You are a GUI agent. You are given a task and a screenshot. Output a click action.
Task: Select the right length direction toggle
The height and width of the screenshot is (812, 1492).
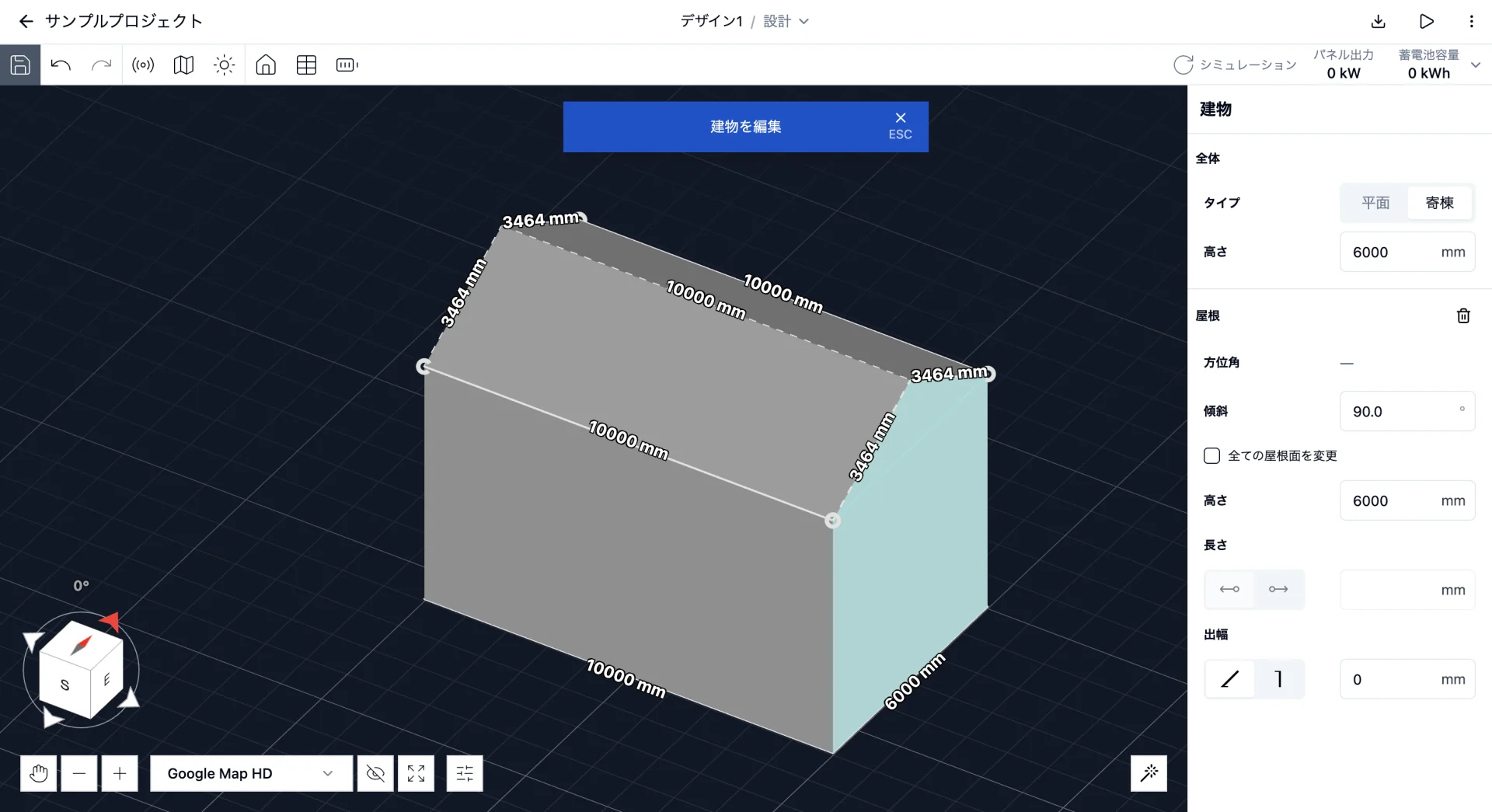point(1278,589)
